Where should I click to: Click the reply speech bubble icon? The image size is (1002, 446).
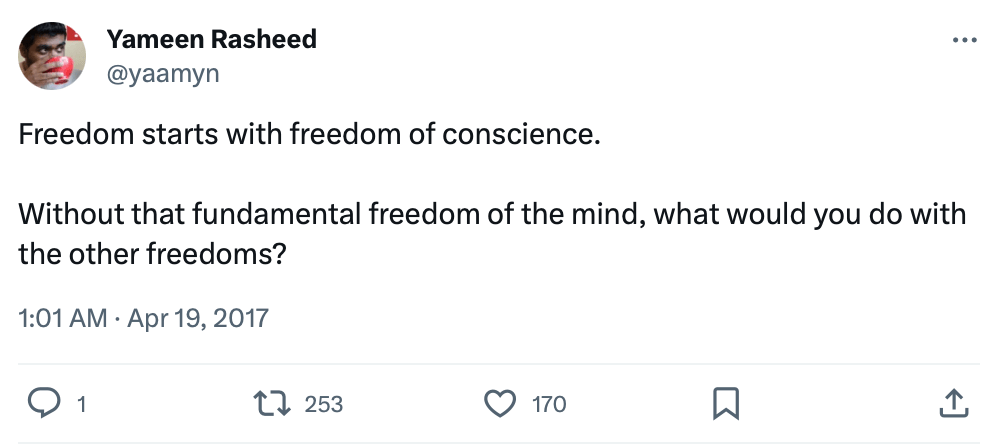point(44,404)
